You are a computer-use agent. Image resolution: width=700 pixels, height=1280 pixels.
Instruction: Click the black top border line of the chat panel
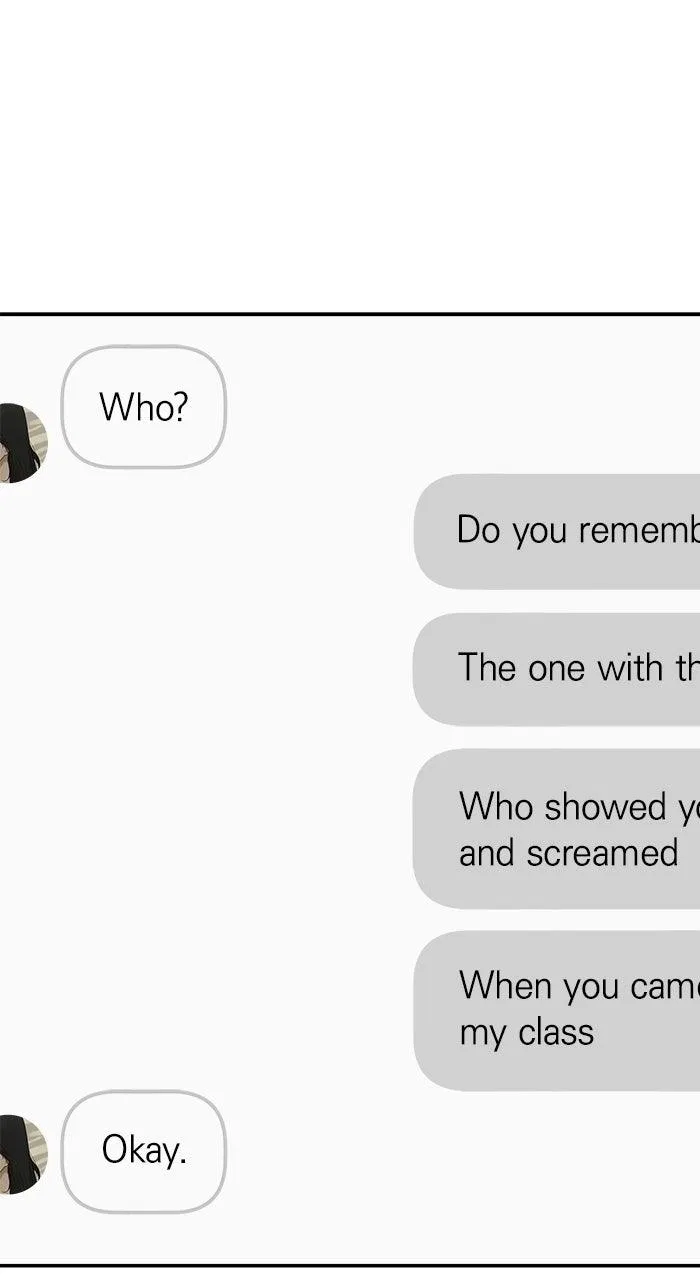pyautogui.click(x=350, y=314)
